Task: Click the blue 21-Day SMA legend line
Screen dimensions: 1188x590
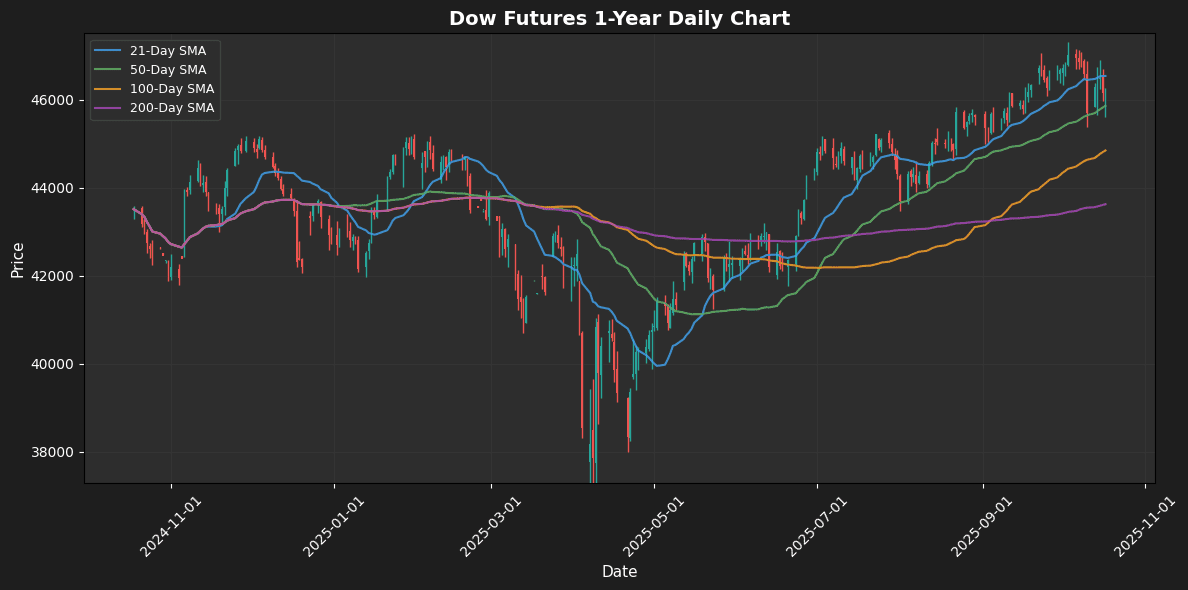Action: pyautogui.click(x=107, y=52)
